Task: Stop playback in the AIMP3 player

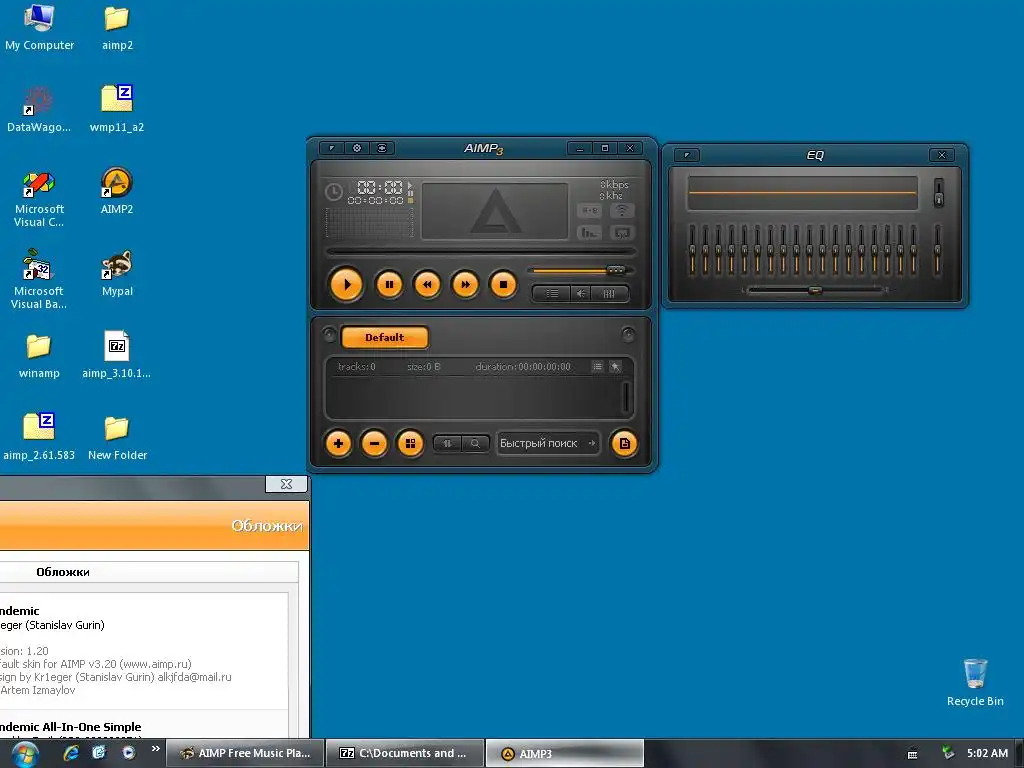Action: point(503,285)
